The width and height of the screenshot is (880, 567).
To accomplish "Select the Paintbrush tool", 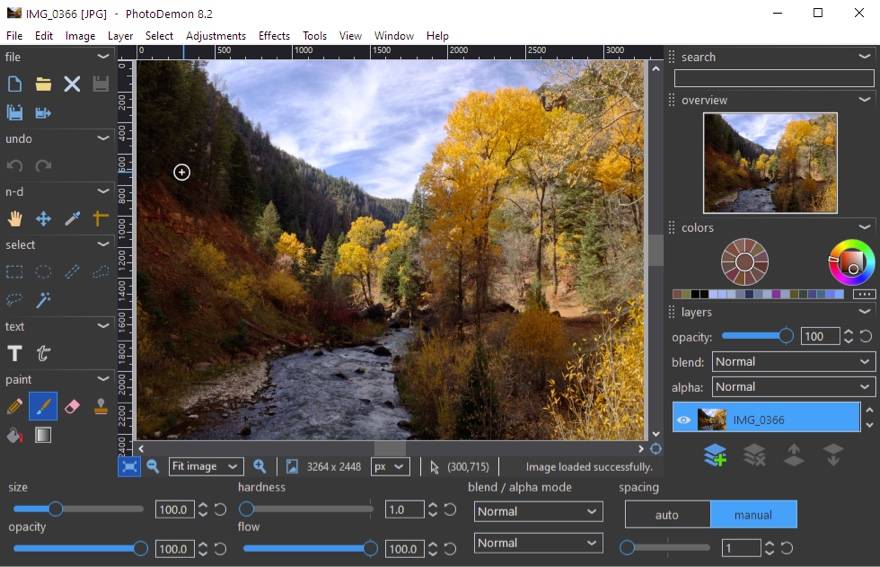I will [43, 406].
